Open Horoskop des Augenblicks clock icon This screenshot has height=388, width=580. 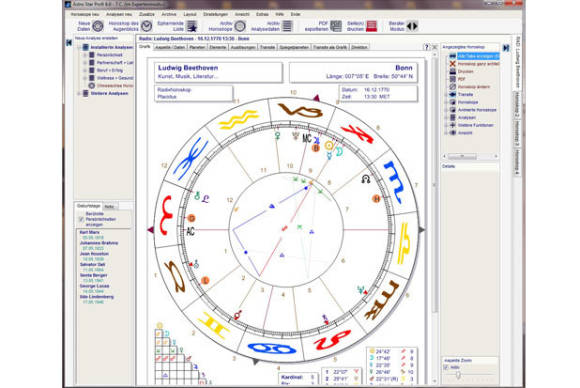coord(146,26)
